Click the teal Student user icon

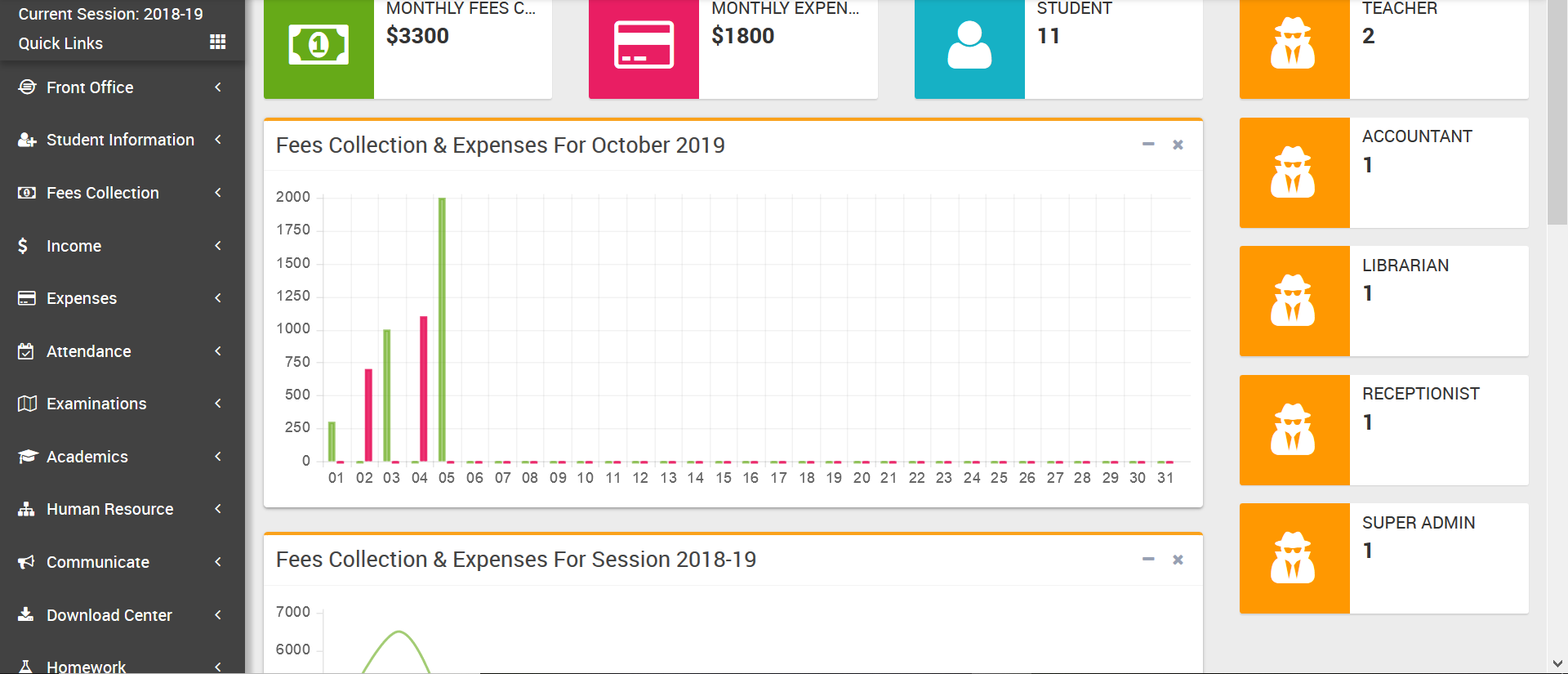(x=969, y=46)
